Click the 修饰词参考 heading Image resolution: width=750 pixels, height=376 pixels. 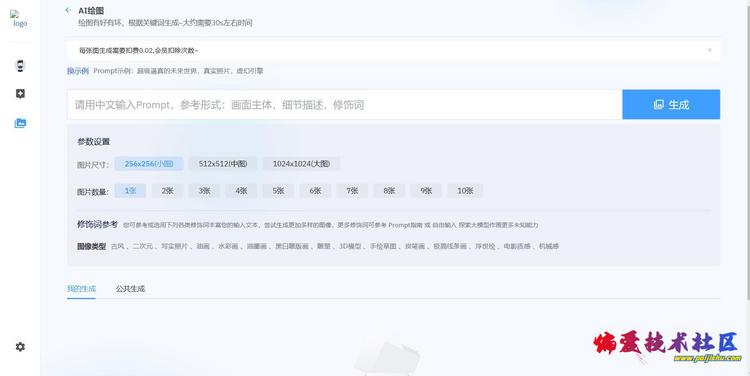[97, 224]
